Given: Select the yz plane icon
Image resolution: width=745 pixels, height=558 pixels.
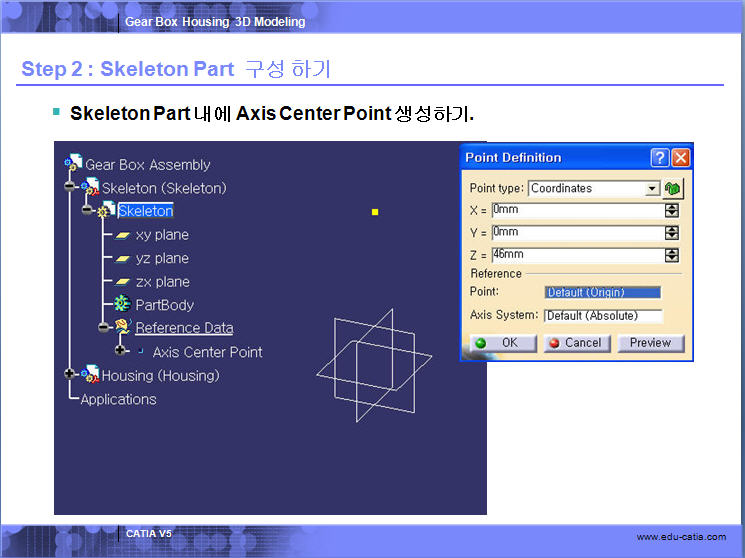Looking at the screenshot, I should pyautogui.click(x=122, y=258).
